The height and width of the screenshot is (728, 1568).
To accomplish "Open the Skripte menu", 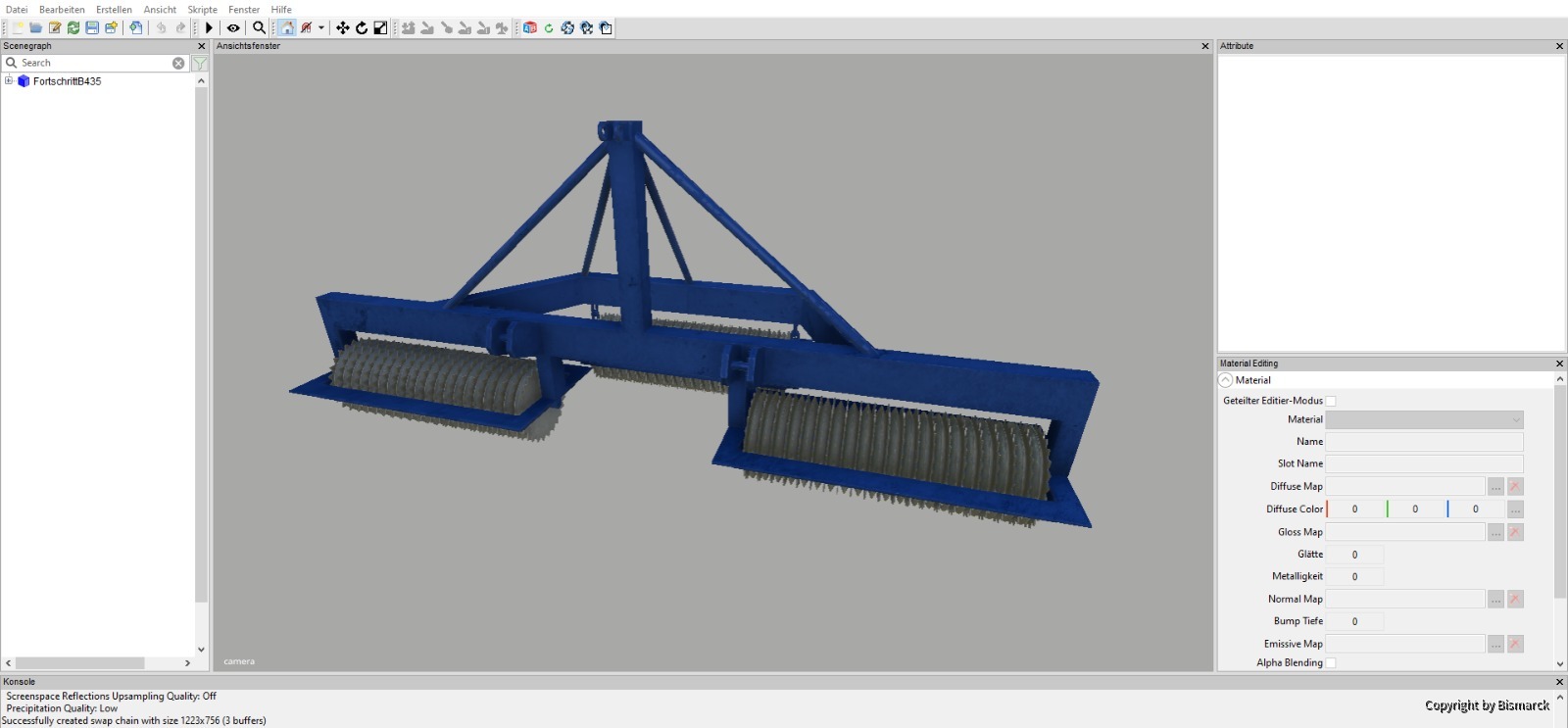I will pyautogui.click(x=203, y=10).
